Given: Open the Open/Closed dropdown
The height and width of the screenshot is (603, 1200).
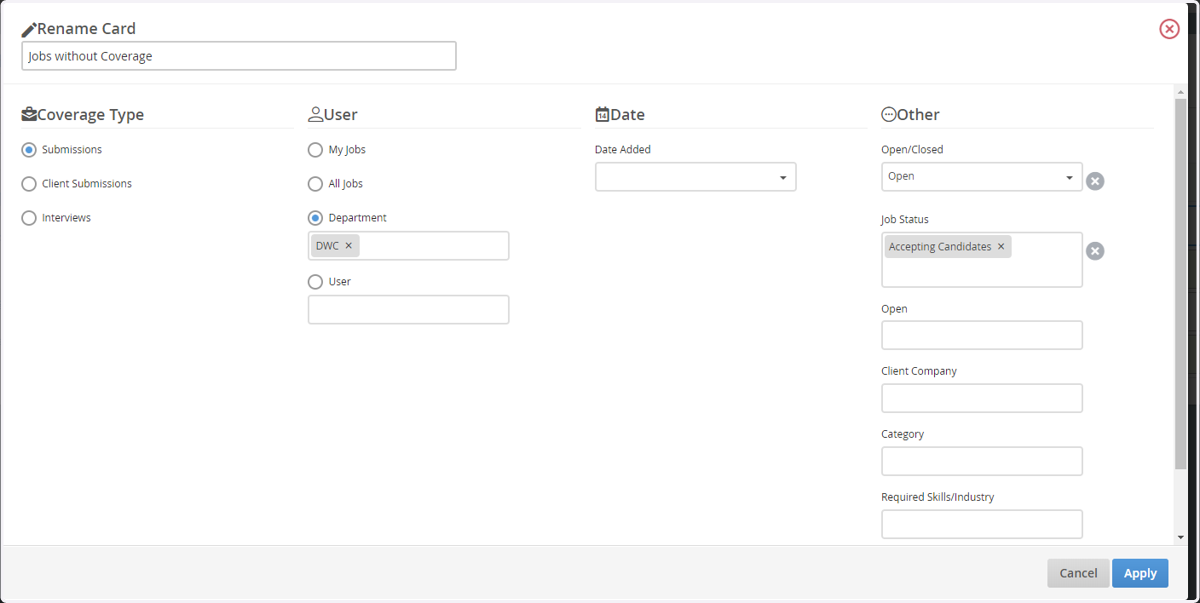Looking at the screenshot, I should (x=982, y=177).
